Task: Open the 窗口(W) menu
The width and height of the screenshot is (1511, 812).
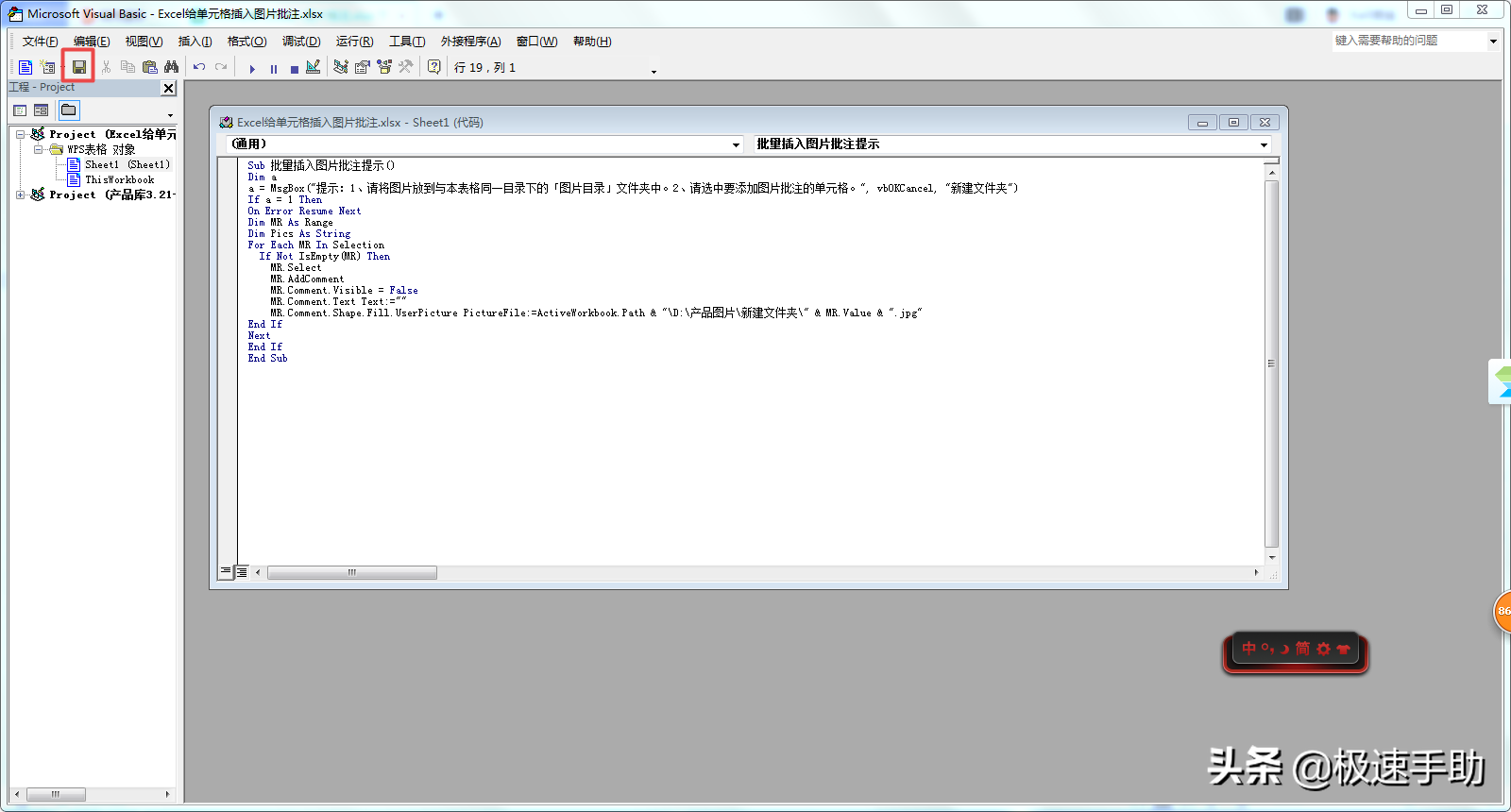Action: (536, 42)
